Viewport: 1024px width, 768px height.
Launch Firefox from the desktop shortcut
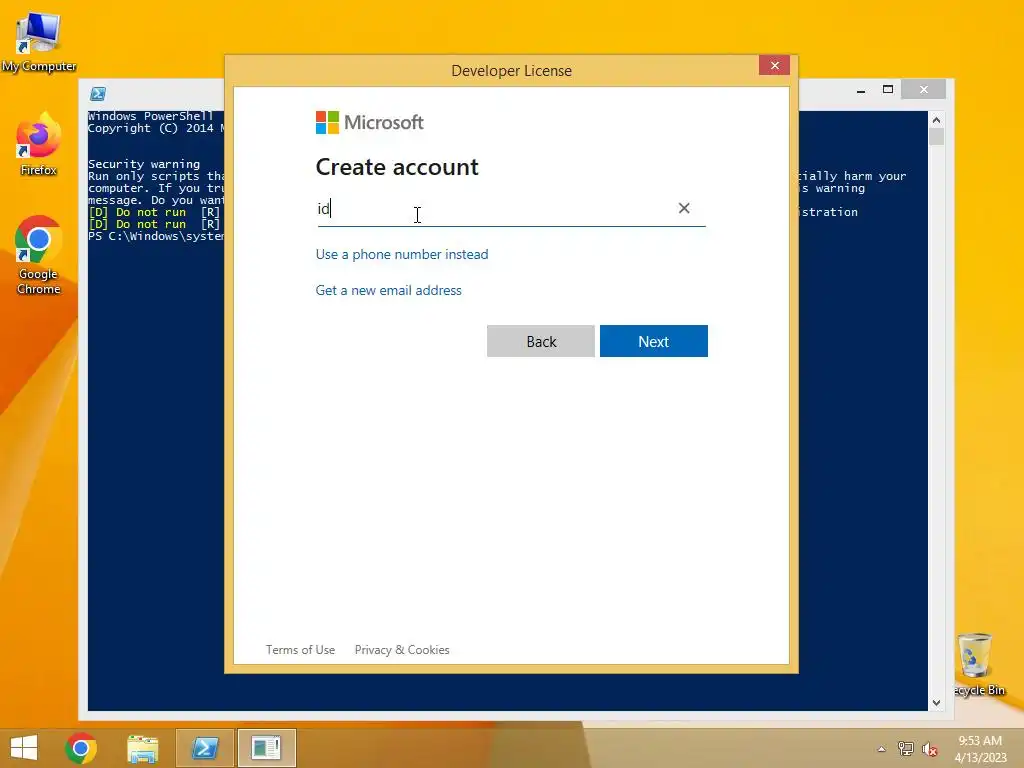39,144
